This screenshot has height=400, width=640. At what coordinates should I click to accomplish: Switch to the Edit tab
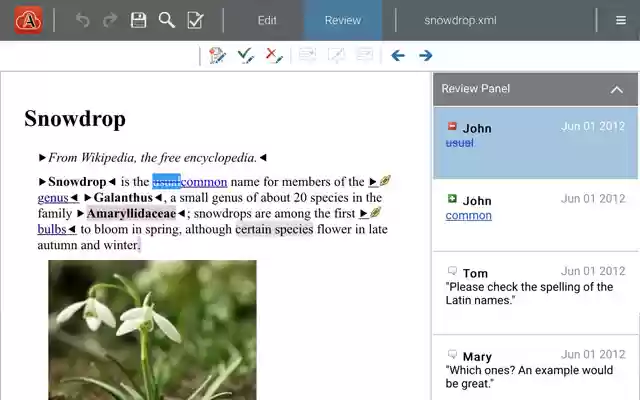(267, 20)
